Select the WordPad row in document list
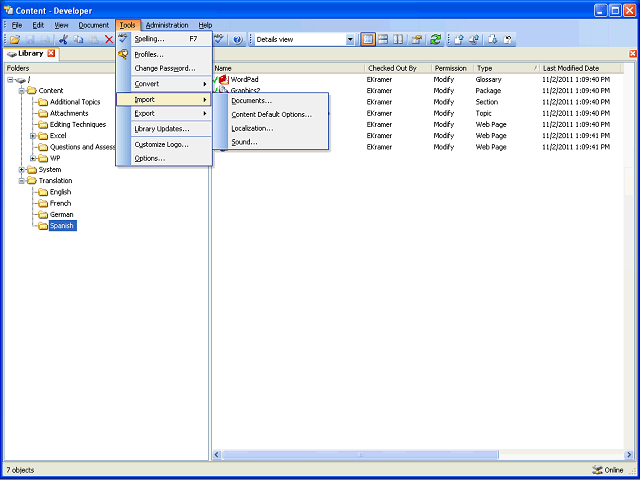Screen dimensions: 640x480 (416, 80)
